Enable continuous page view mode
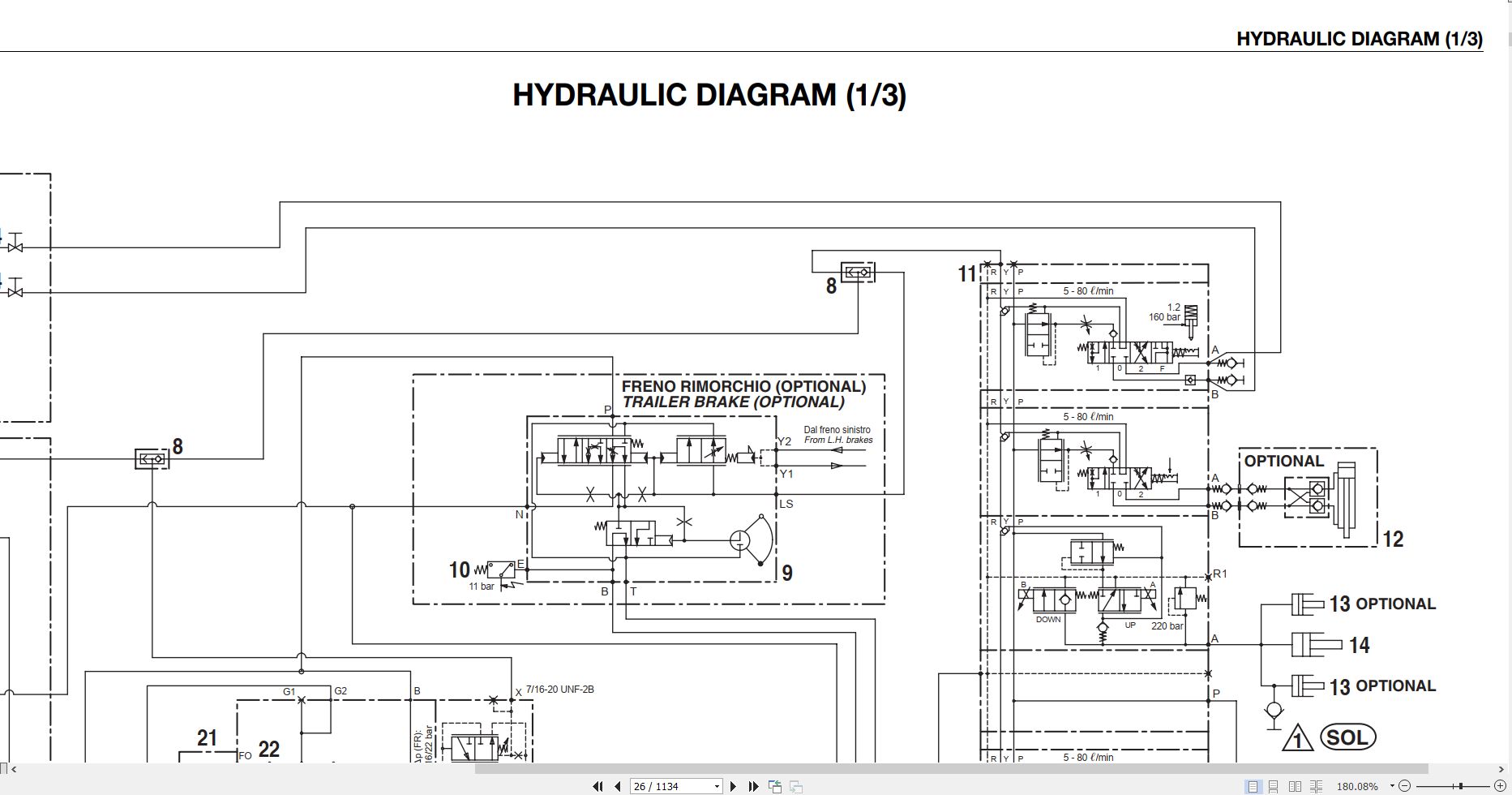 click(1274, 786)
